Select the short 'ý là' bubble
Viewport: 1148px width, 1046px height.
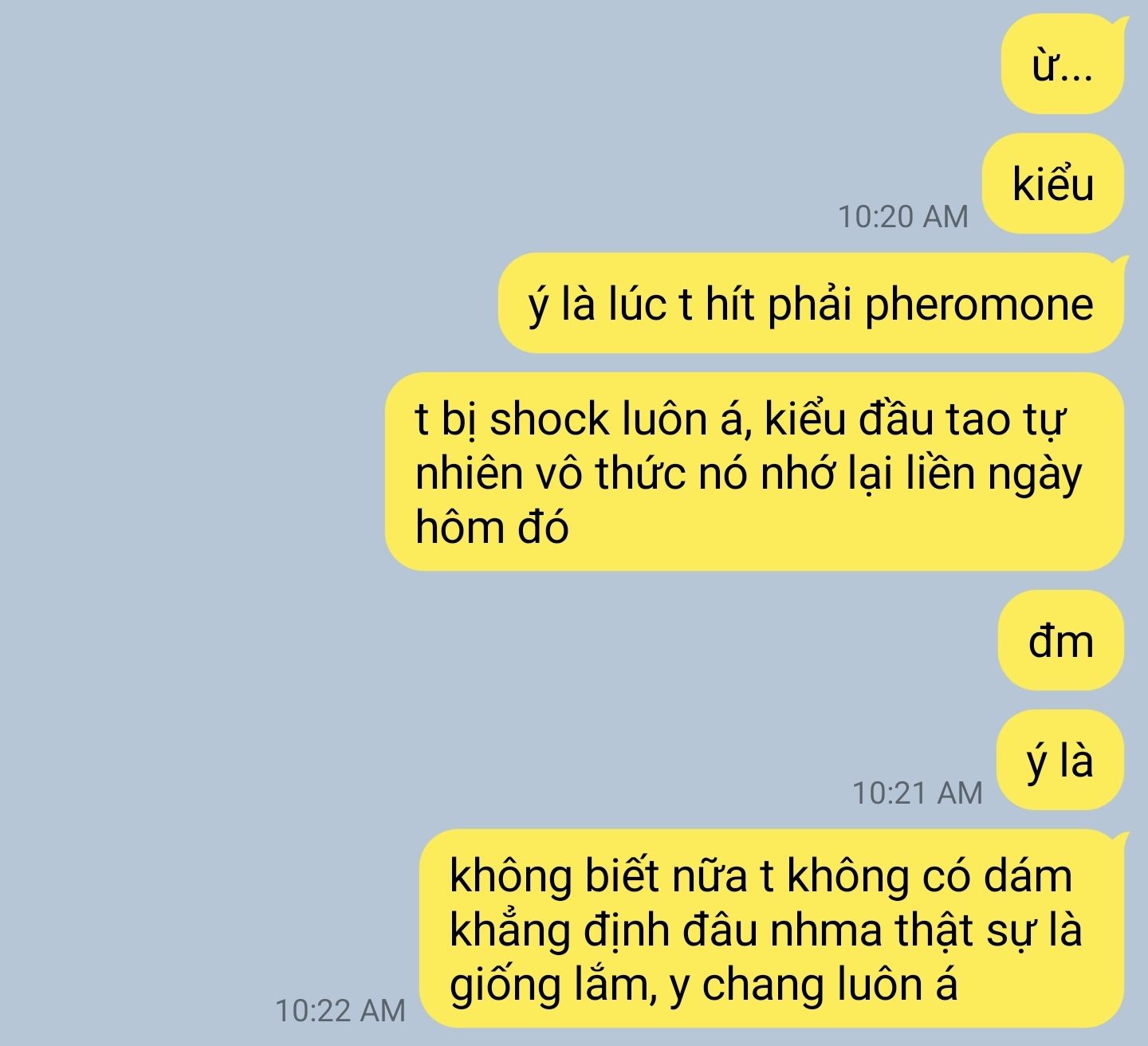pos(1060,760)
